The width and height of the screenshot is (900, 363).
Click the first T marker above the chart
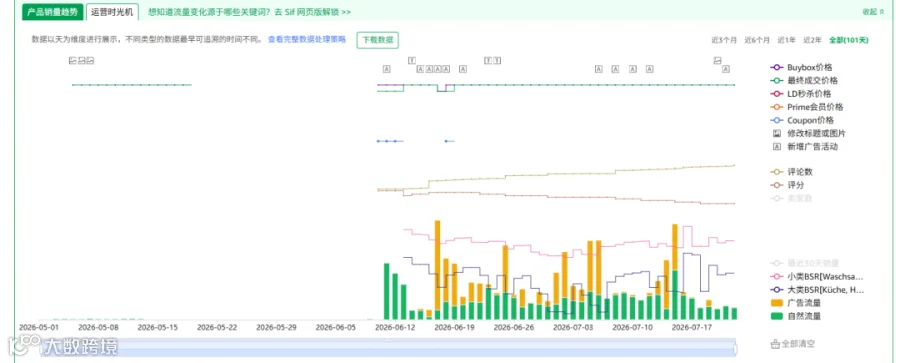click(x=412, y=60)
